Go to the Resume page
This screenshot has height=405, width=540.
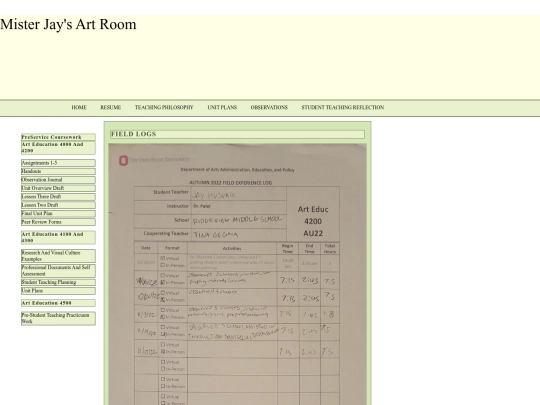pyautogui.click(x=111, y=107)
